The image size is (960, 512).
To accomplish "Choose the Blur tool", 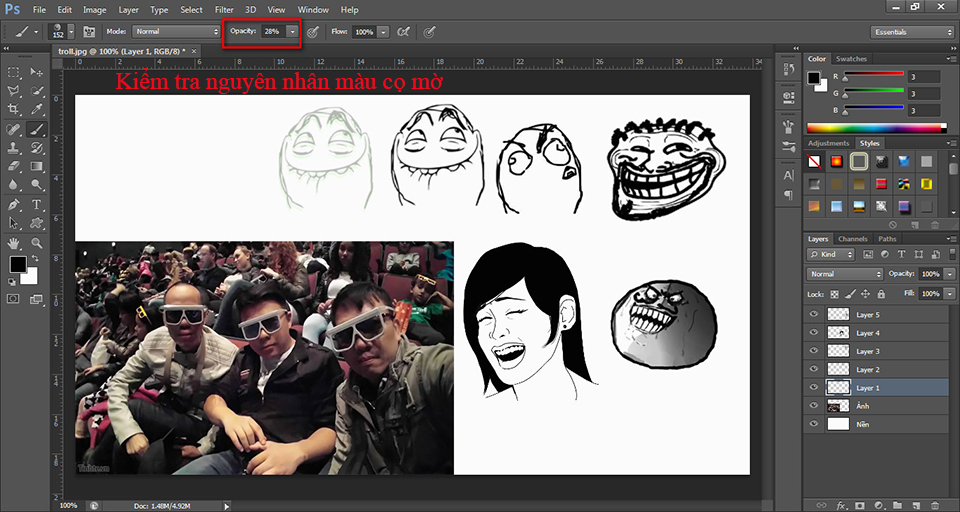I will (13, 184).
